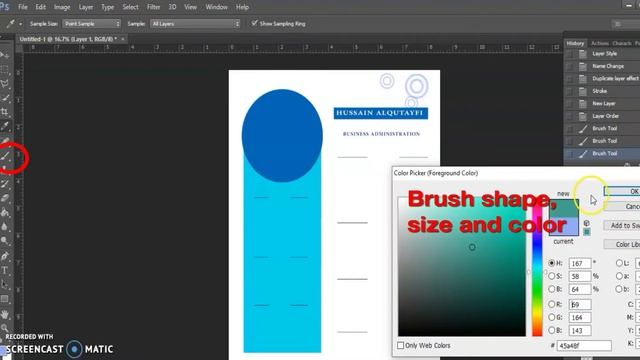Open the Filter menu
640x360 pixels.
coord(153,7)
